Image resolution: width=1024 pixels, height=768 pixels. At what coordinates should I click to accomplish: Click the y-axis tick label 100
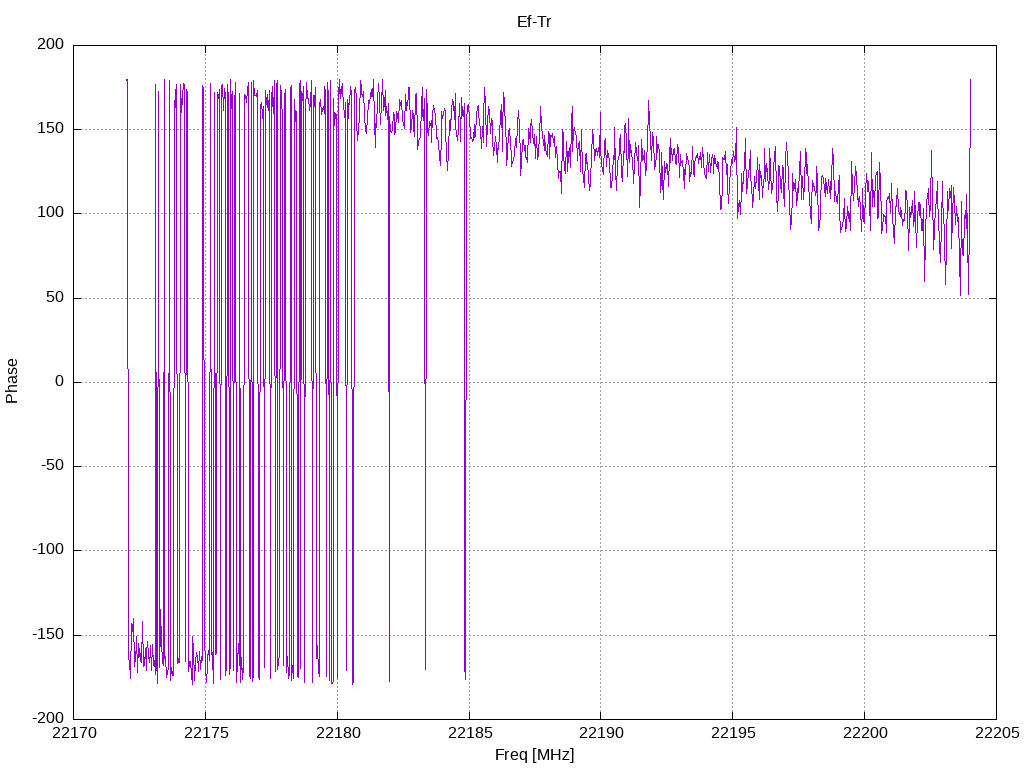click(x=51, y=213)
